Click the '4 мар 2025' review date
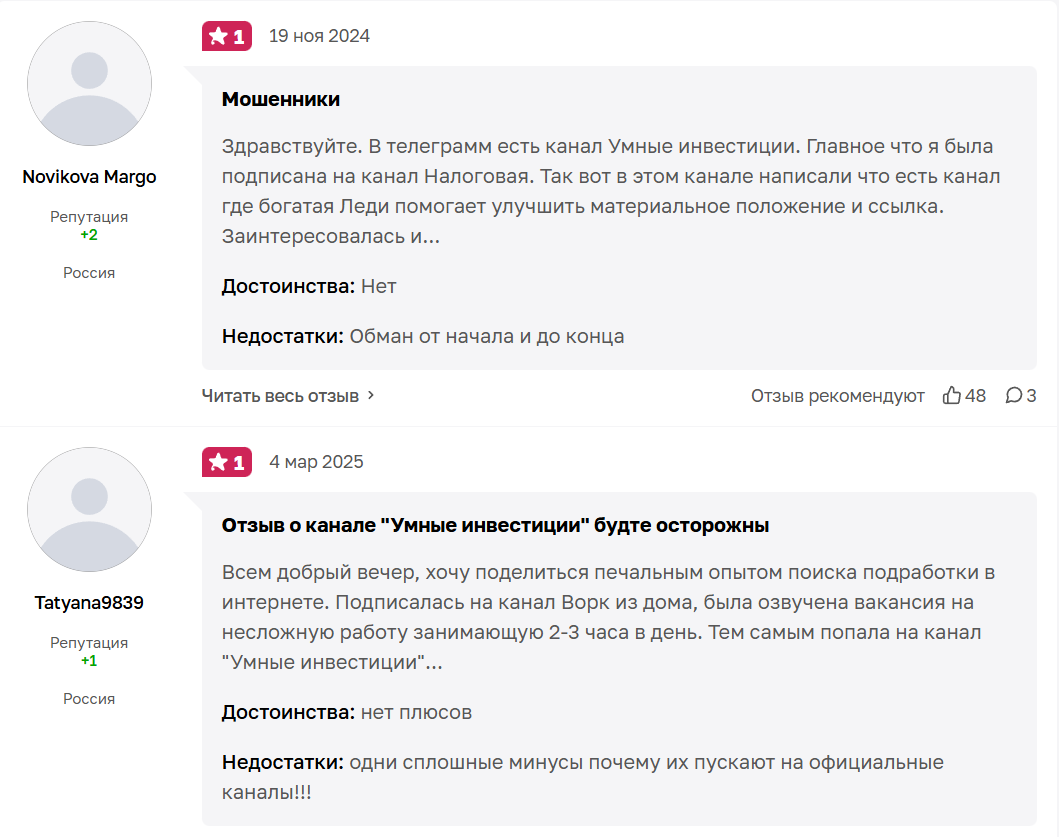This screenshot has height=837, width=1059. (316, 463)
